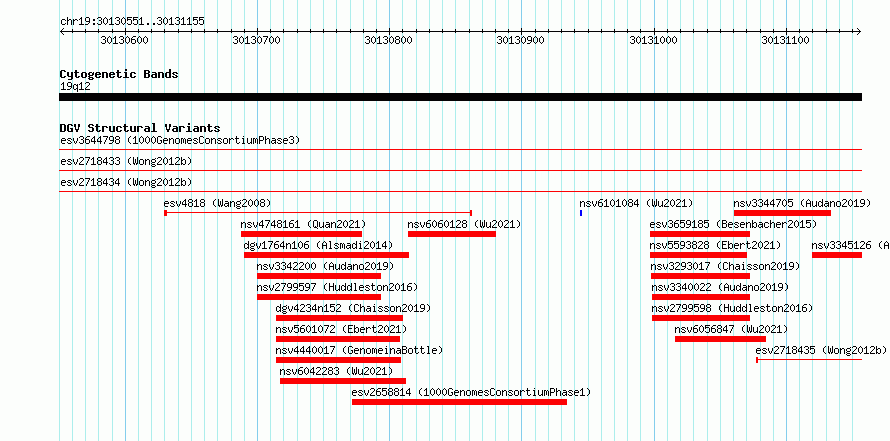The height and width of the screenshot is (441, 890).
Task: Select nsv3342200 Audano2019 variant label
Action: coord(325,266)
